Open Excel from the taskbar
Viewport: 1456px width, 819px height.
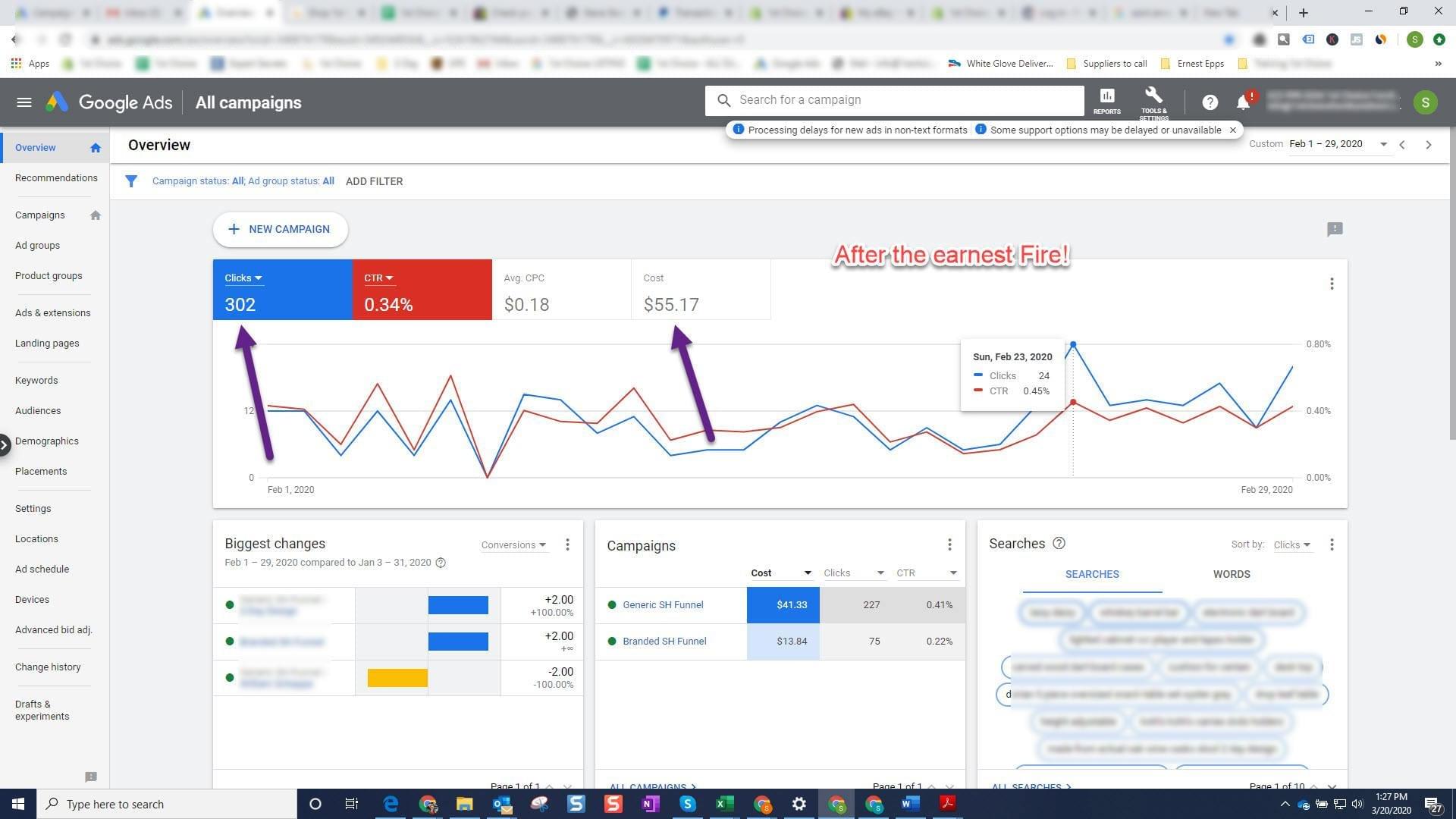(x=724, y=804)
